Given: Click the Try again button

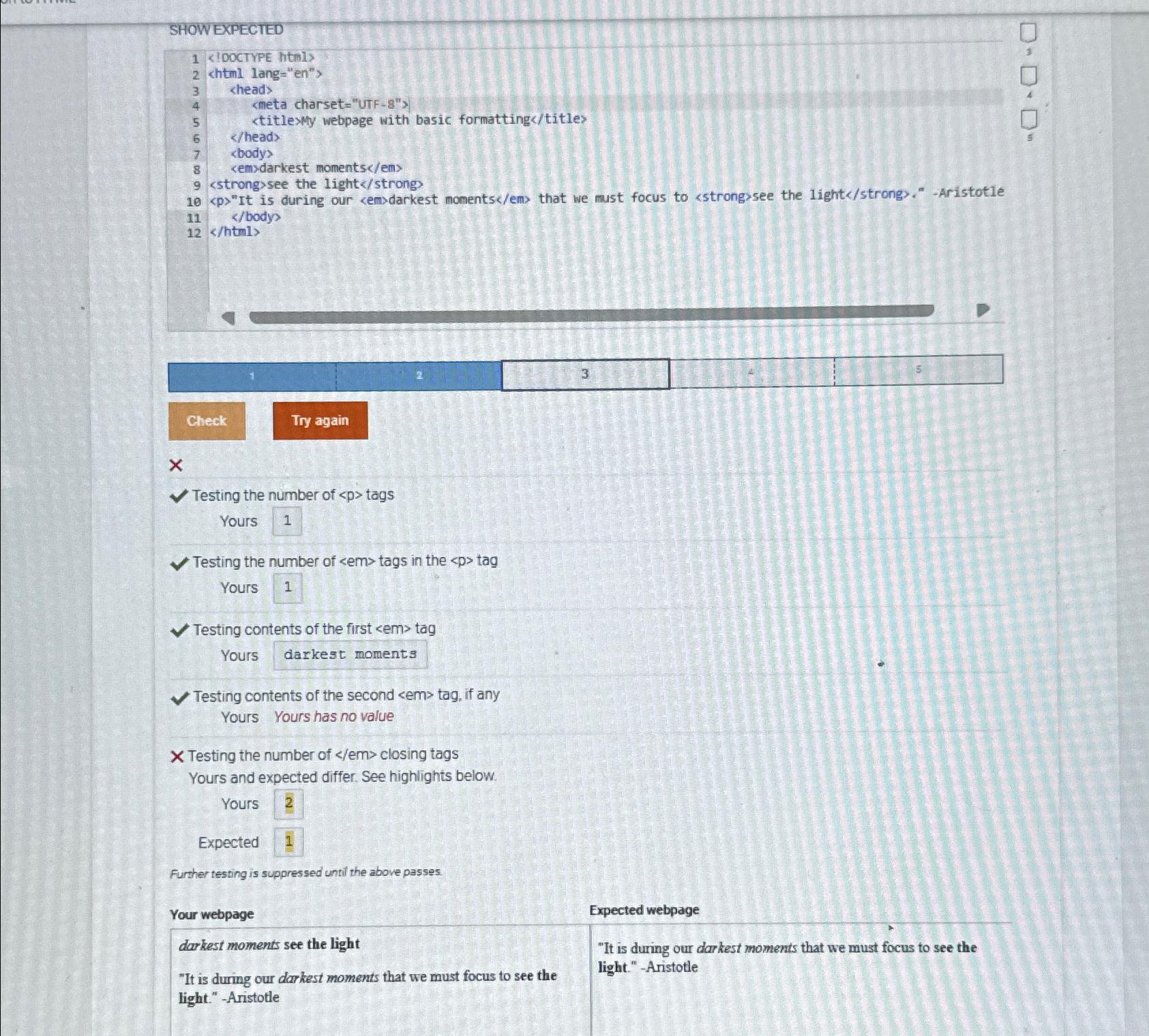Looking at the screenshot, I should [x=320, y=421].
